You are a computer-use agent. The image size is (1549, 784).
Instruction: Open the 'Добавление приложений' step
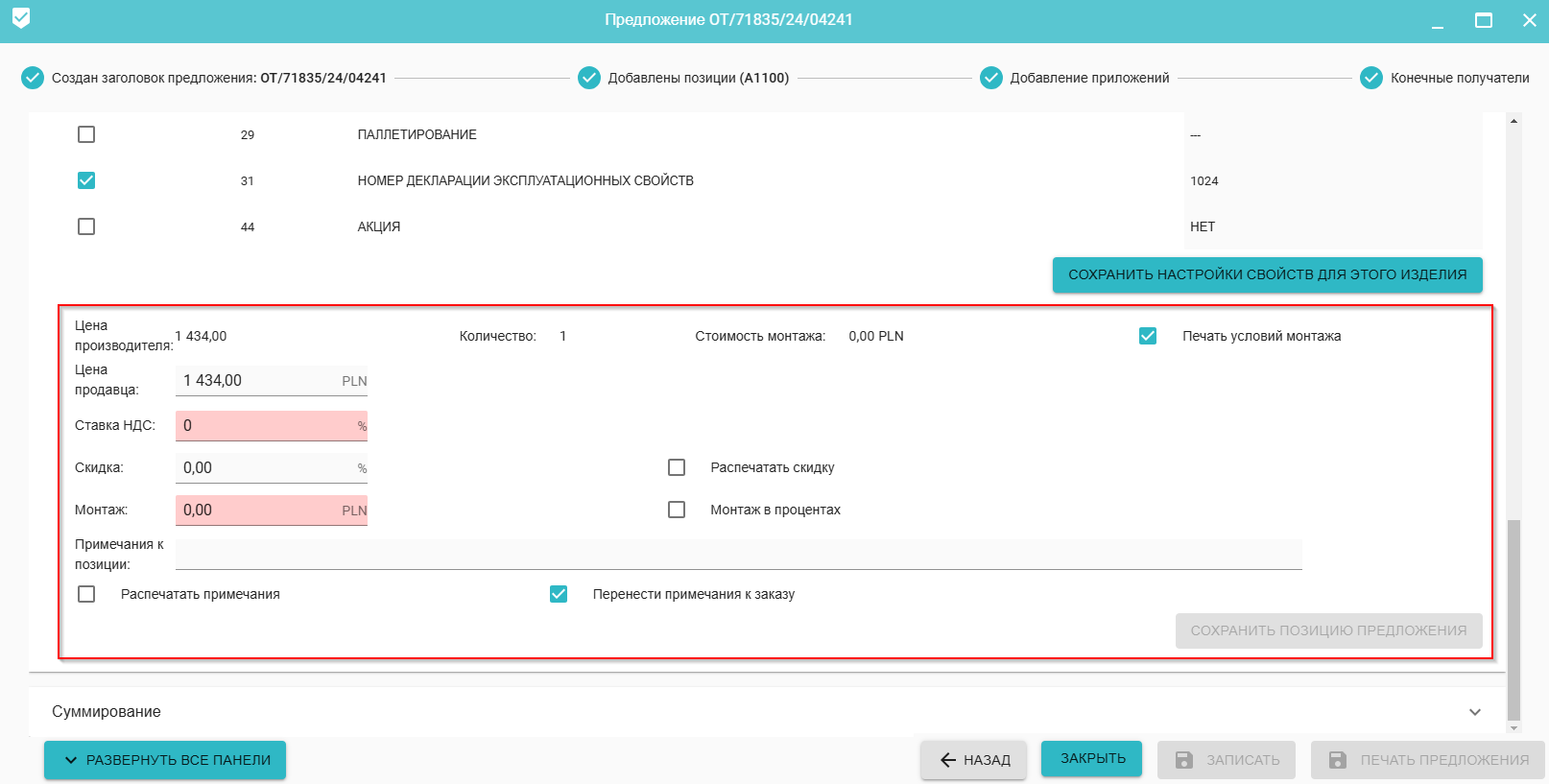(x=1089, y=78)
